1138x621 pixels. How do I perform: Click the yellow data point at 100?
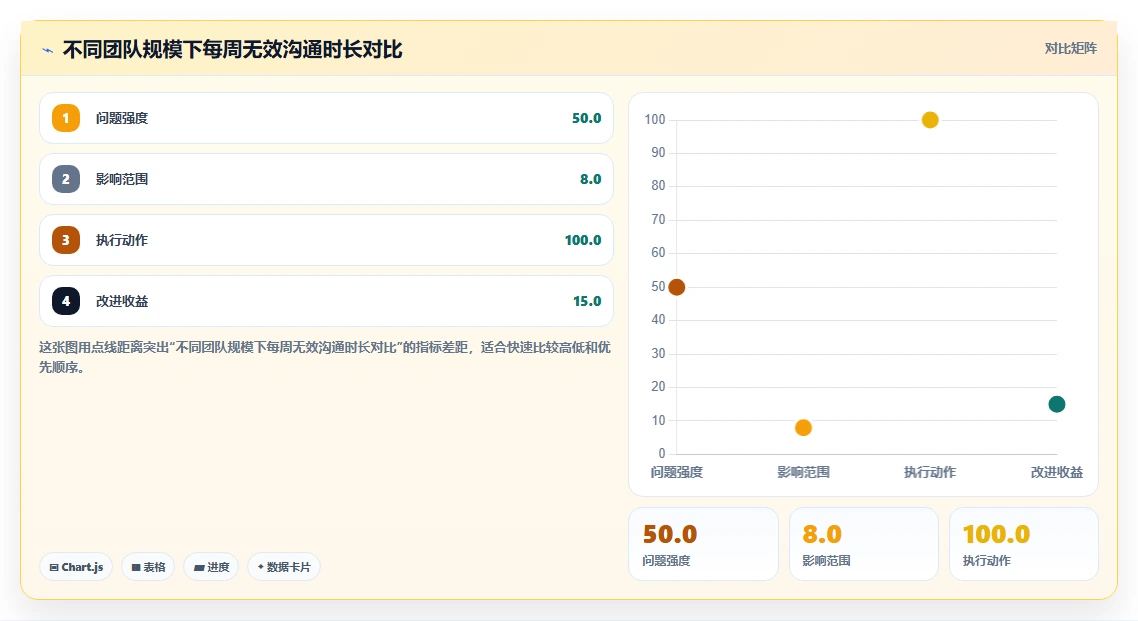click(930, 120)
